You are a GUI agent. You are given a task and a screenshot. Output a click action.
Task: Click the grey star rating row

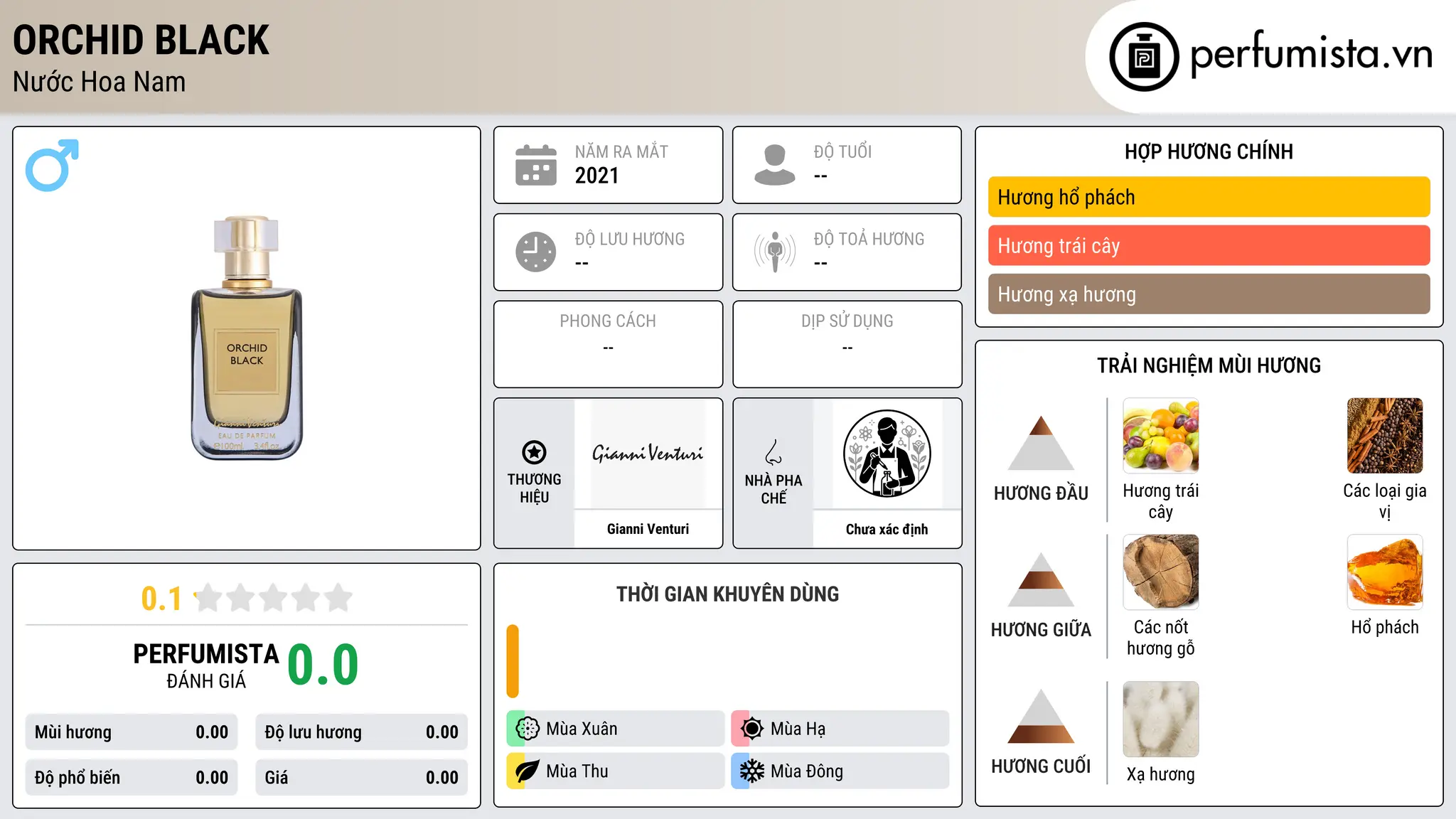click(x=274, y=598)
